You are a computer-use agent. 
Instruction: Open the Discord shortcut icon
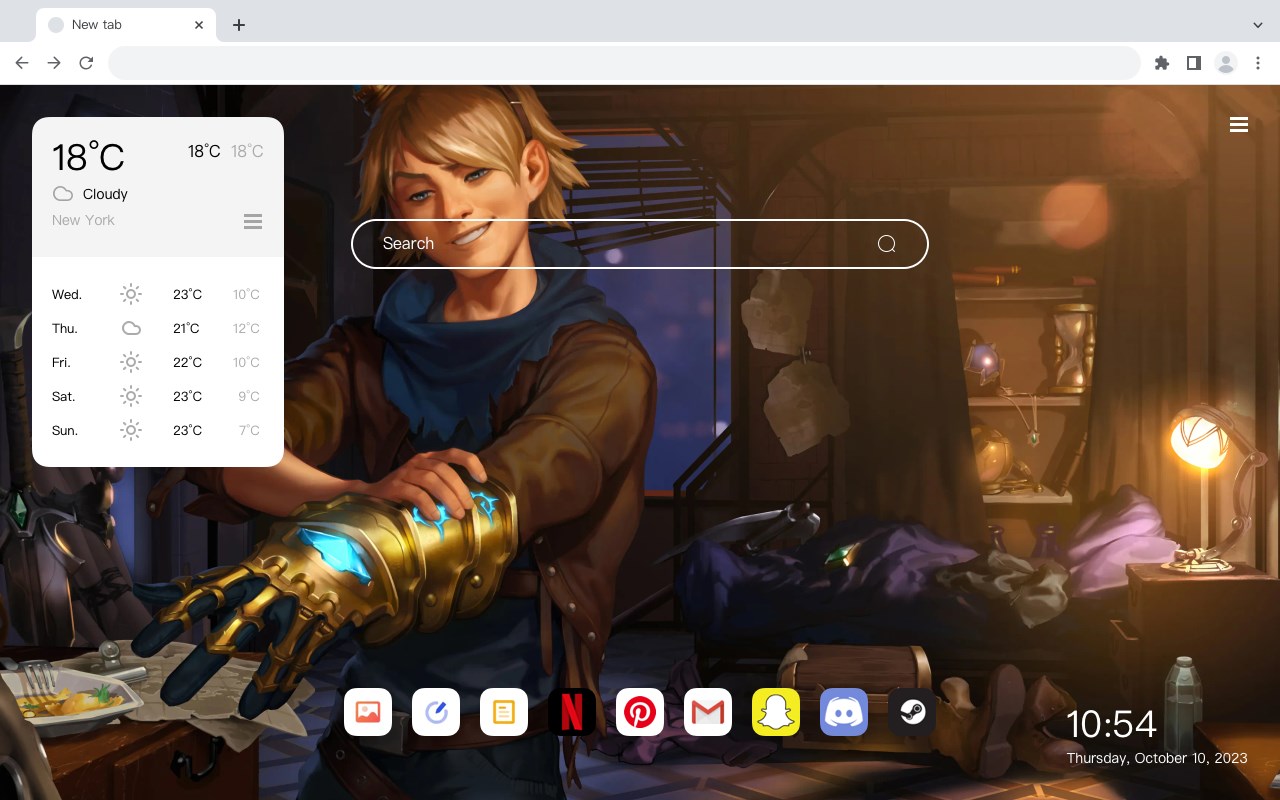pos(844,712)
